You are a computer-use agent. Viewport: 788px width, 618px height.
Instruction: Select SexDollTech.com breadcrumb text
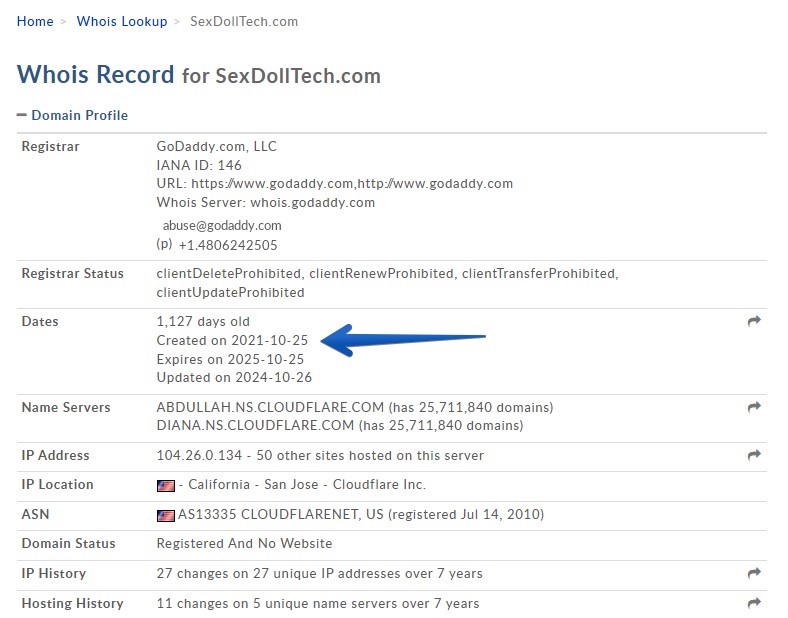coord(244,21)
